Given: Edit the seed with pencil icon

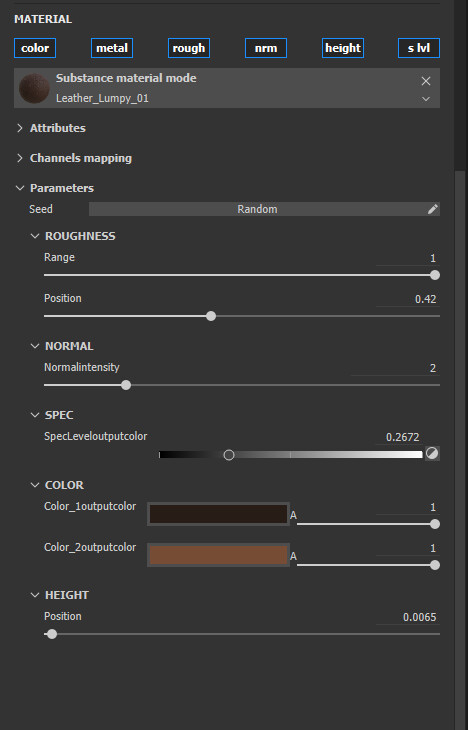Looking at the screenshot, I should click(x=433, y=209).
